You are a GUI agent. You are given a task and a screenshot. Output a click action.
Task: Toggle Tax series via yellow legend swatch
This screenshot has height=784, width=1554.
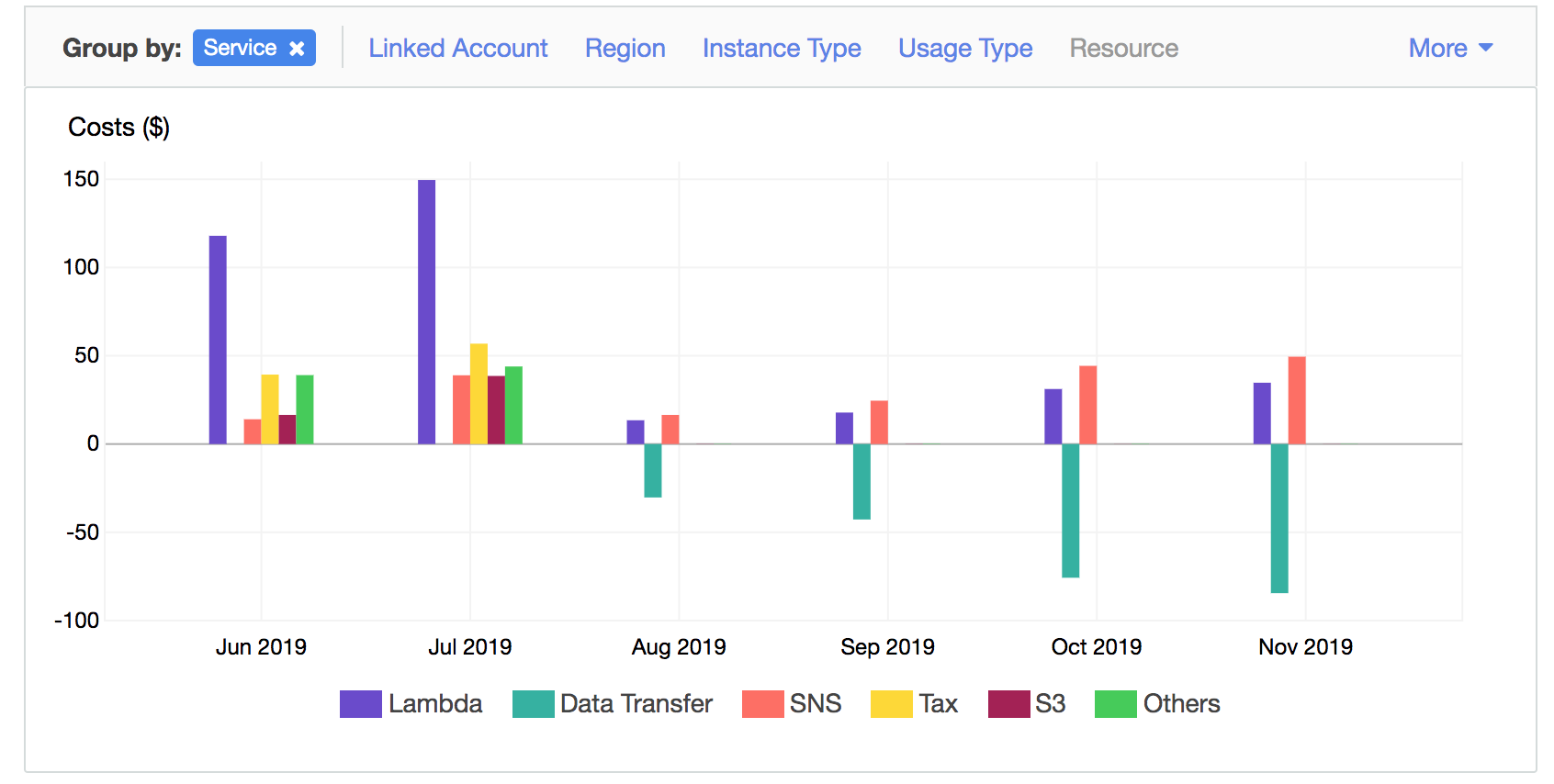tap(891, 704)
